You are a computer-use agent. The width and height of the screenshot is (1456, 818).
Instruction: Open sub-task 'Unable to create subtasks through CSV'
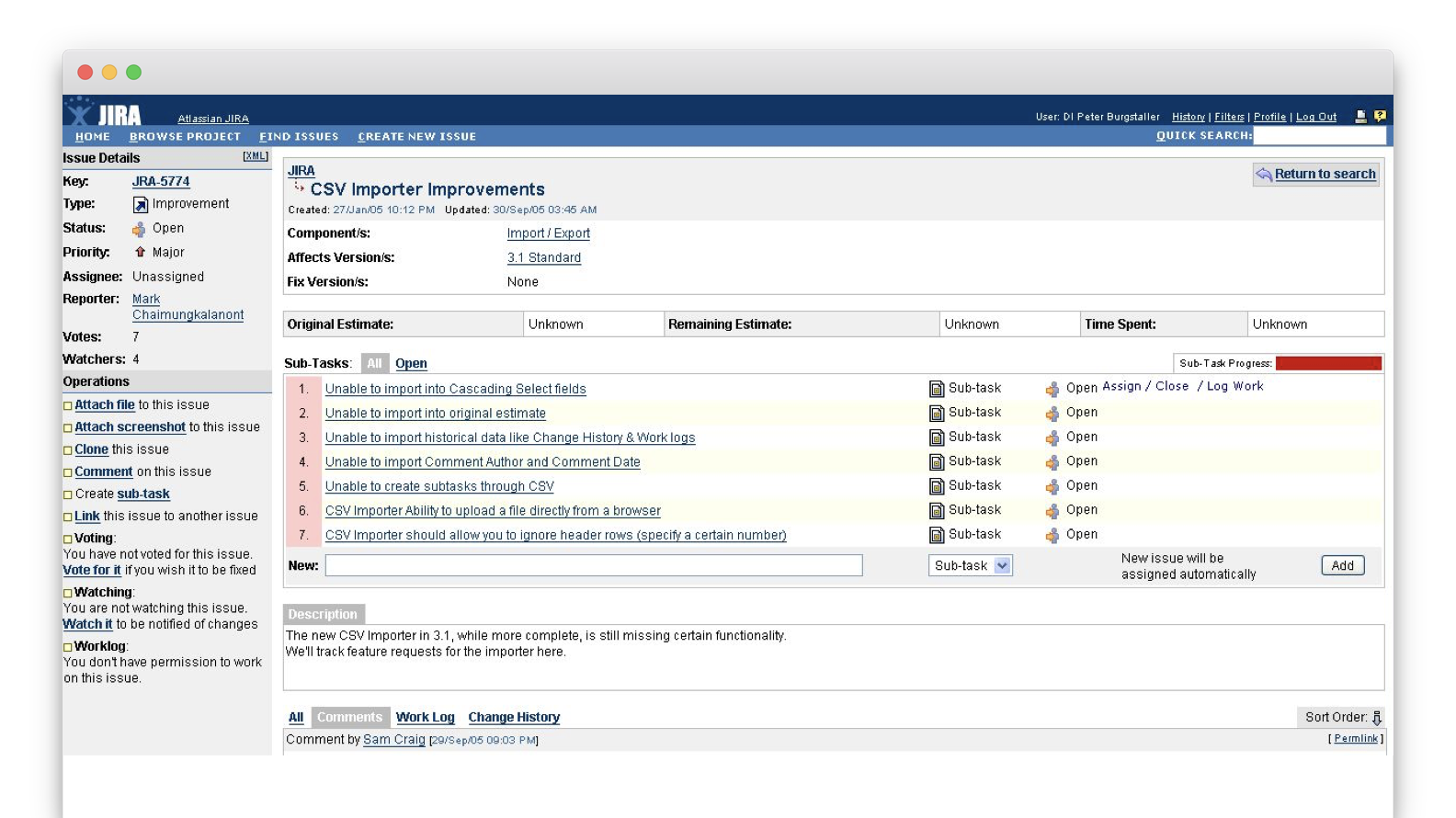pyautogui.click(x=439, y=486)
